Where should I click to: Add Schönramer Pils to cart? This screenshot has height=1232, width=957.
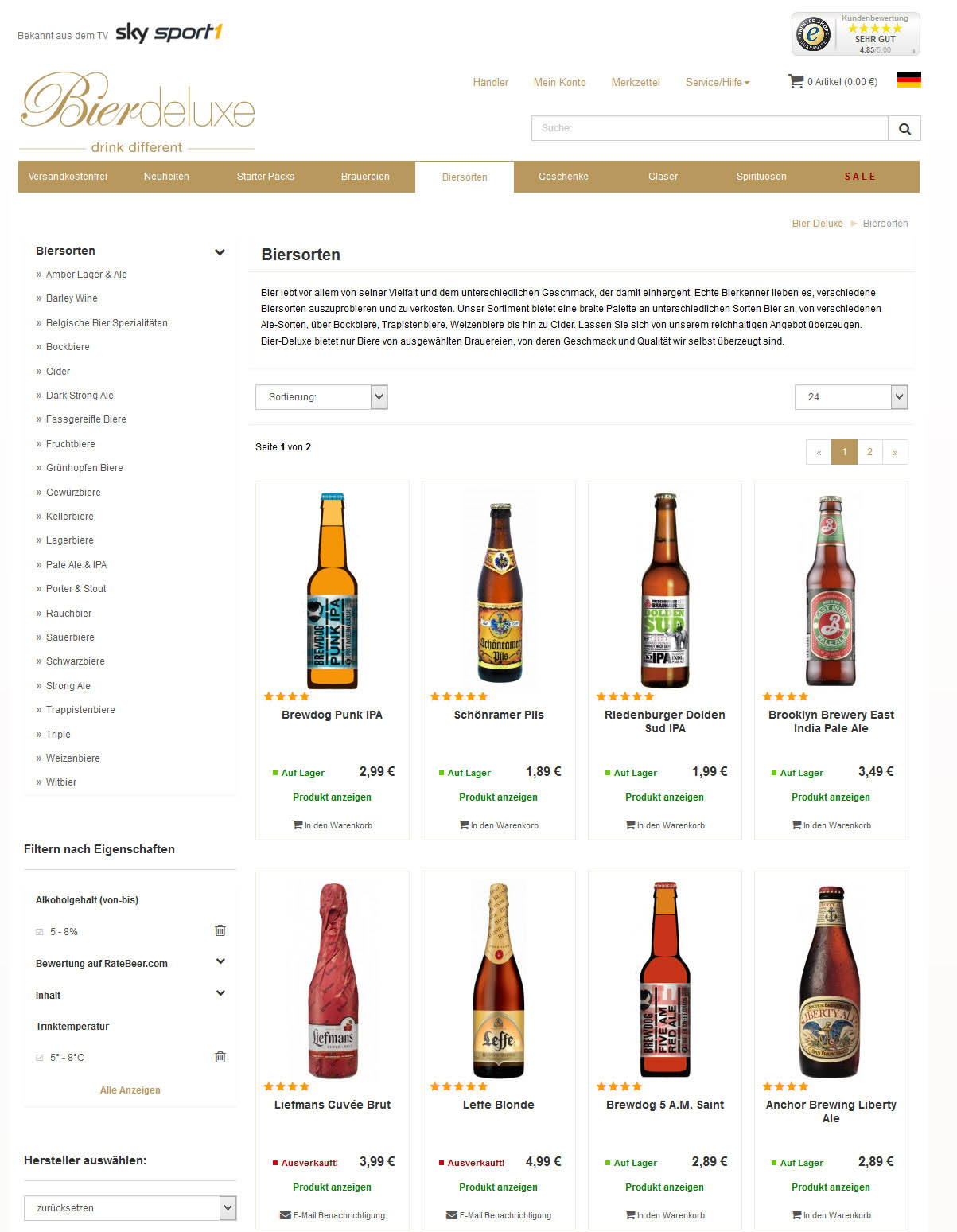(x=498, y=825)
